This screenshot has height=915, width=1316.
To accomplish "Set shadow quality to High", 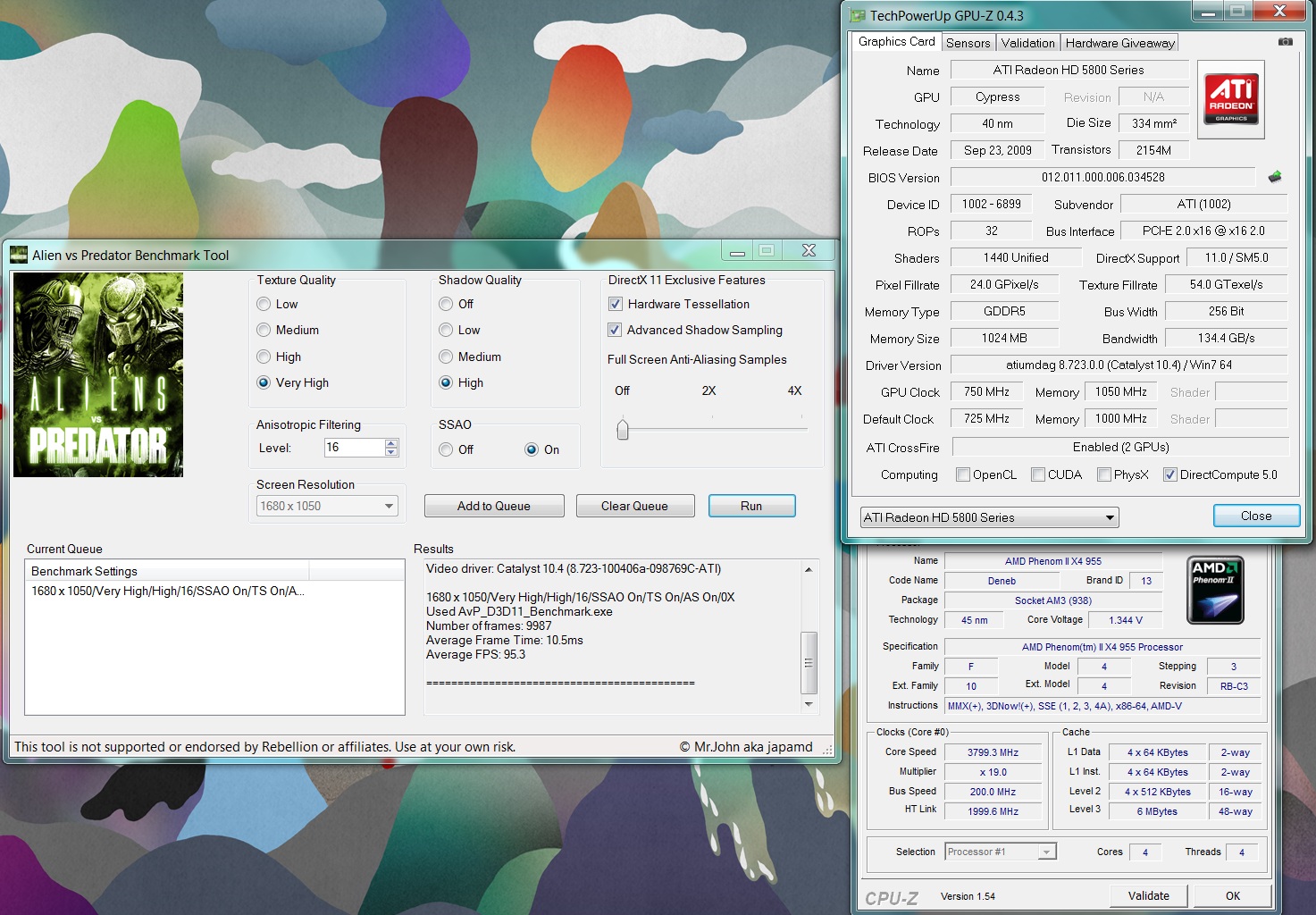I will point(446,383).
